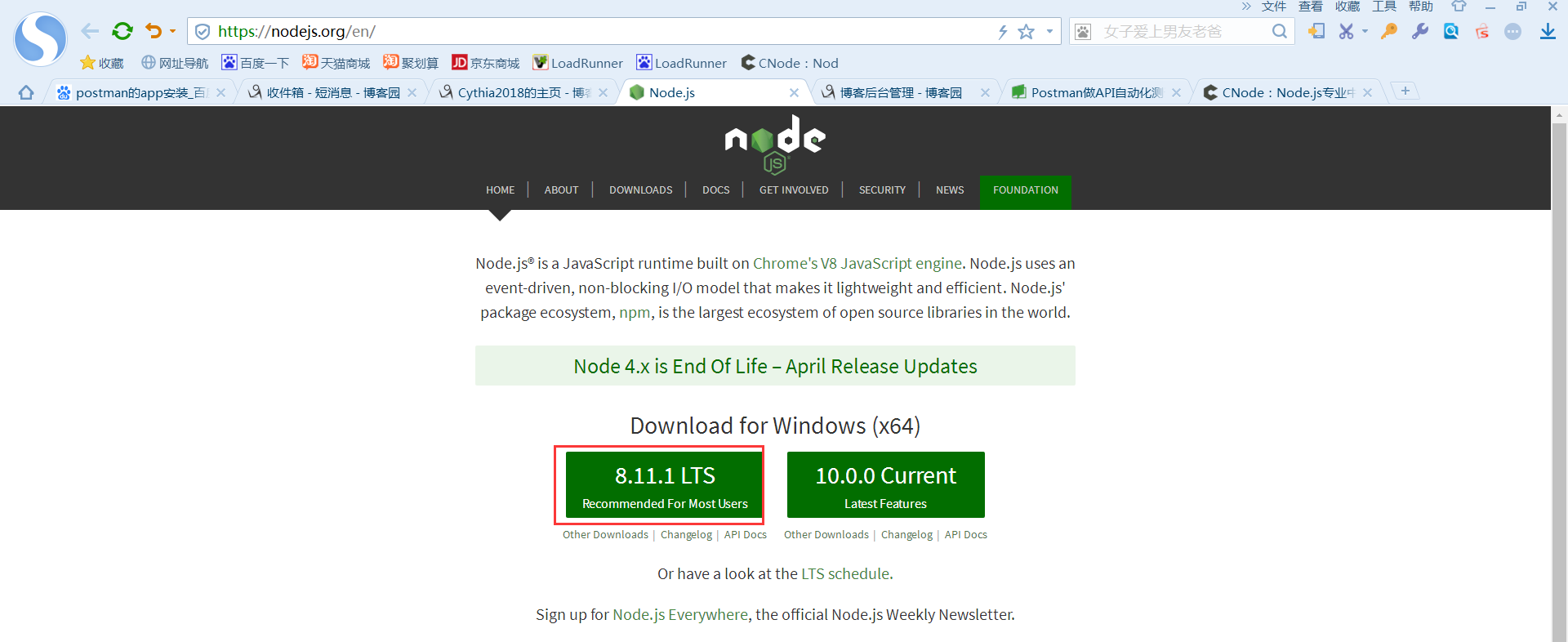Expand hidden menu with double chevron
1568x642 pixels.
(1246, 7)
